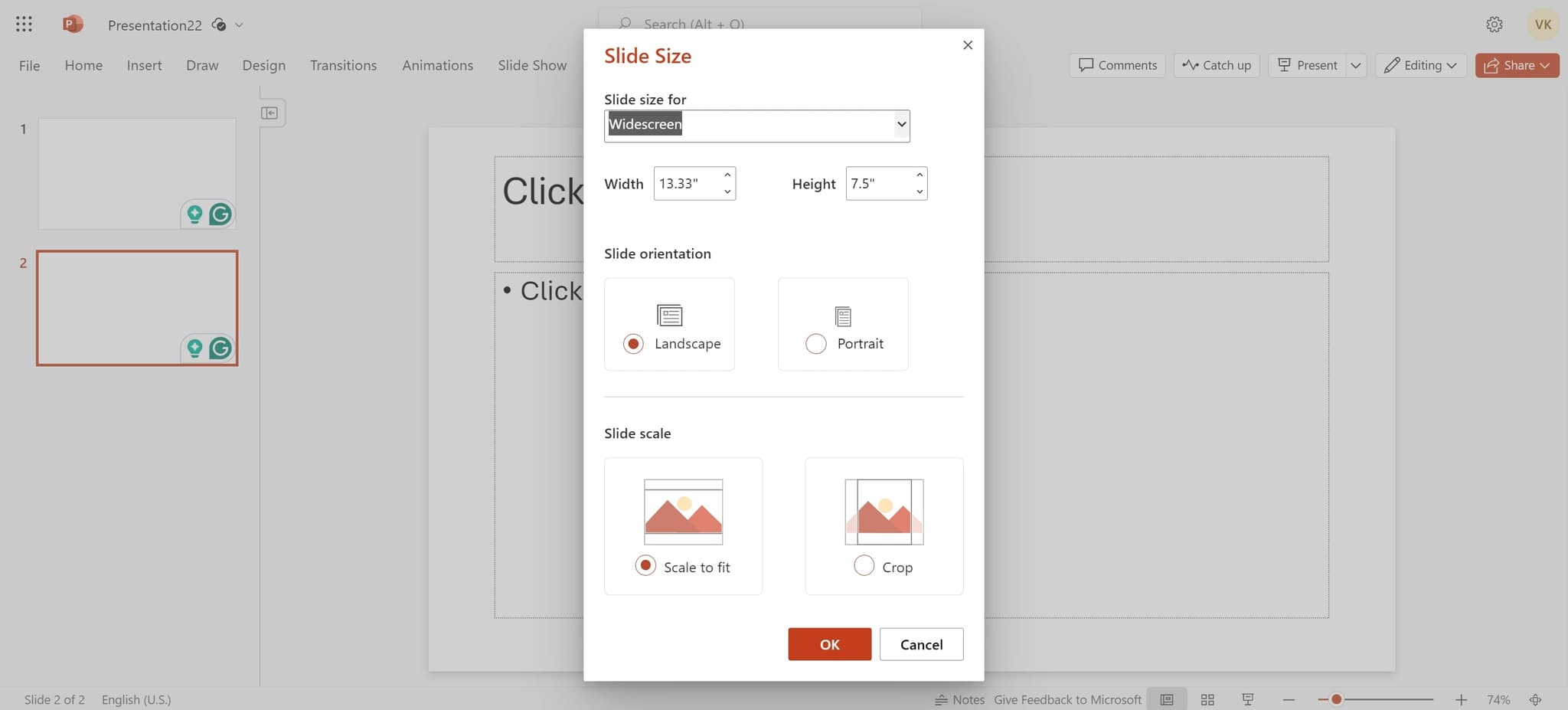
Task: Open the Animations ribbon tab
Action: 437,65
